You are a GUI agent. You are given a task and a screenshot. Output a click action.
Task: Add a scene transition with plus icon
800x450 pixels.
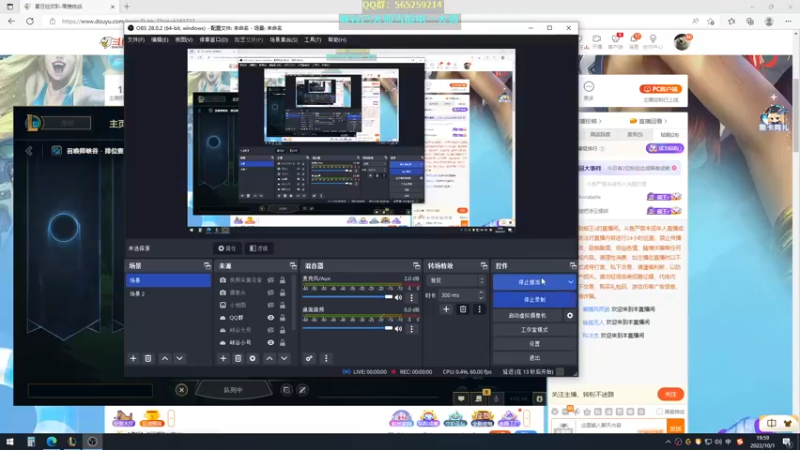click(x=446, y=309)
